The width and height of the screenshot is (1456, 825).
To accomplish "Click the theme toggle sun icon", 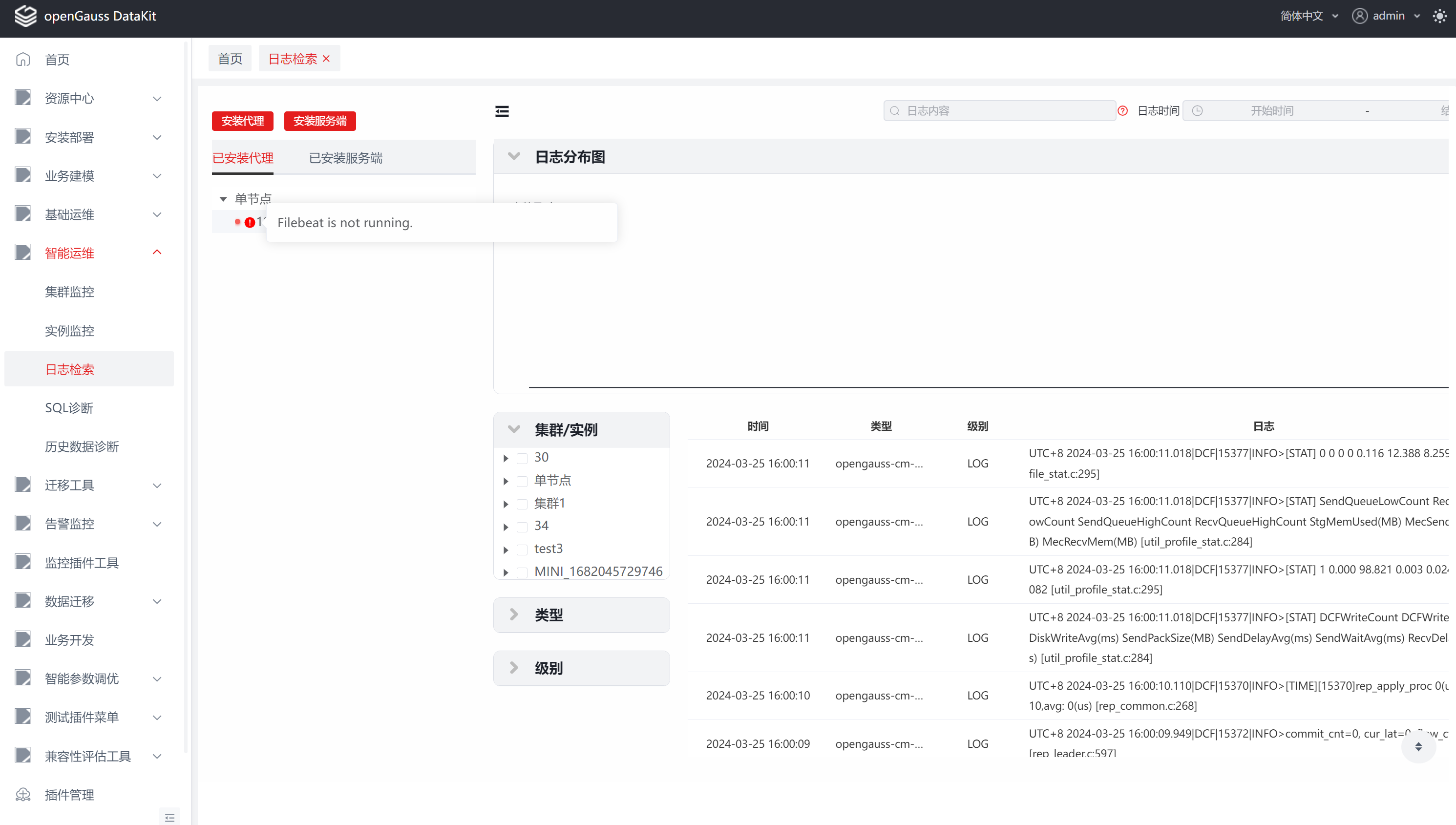I will (x=1439, y=16).
